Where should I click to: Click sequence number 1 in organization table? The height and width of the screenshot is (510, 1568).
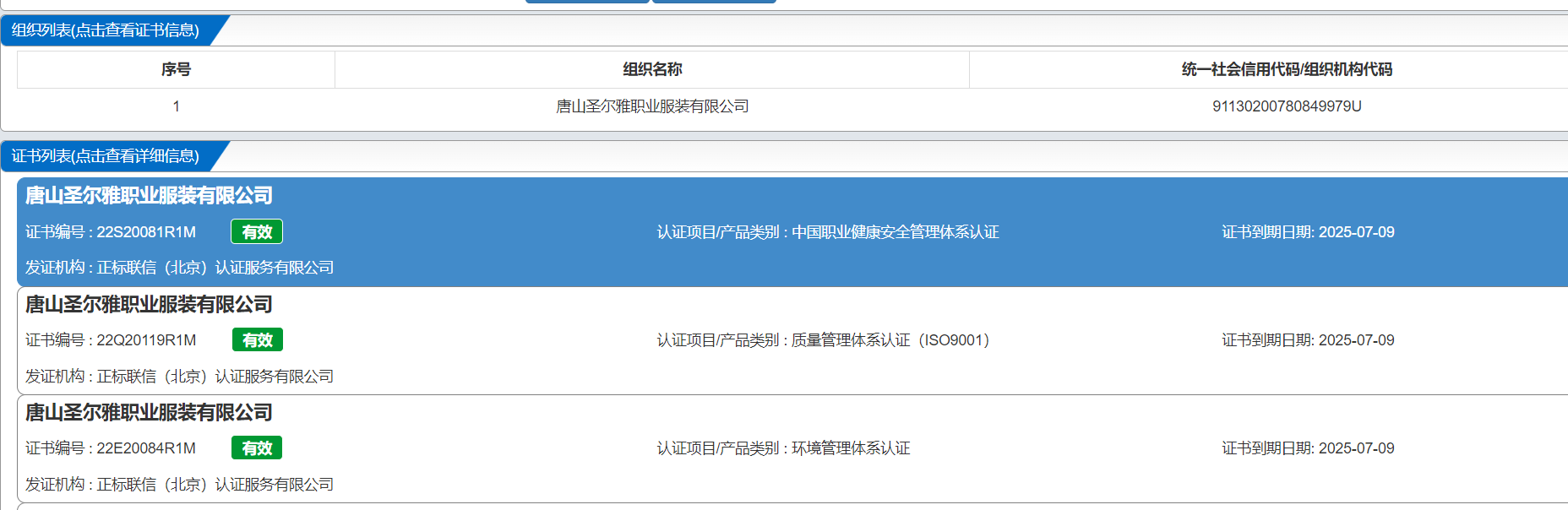pos(176,106)
